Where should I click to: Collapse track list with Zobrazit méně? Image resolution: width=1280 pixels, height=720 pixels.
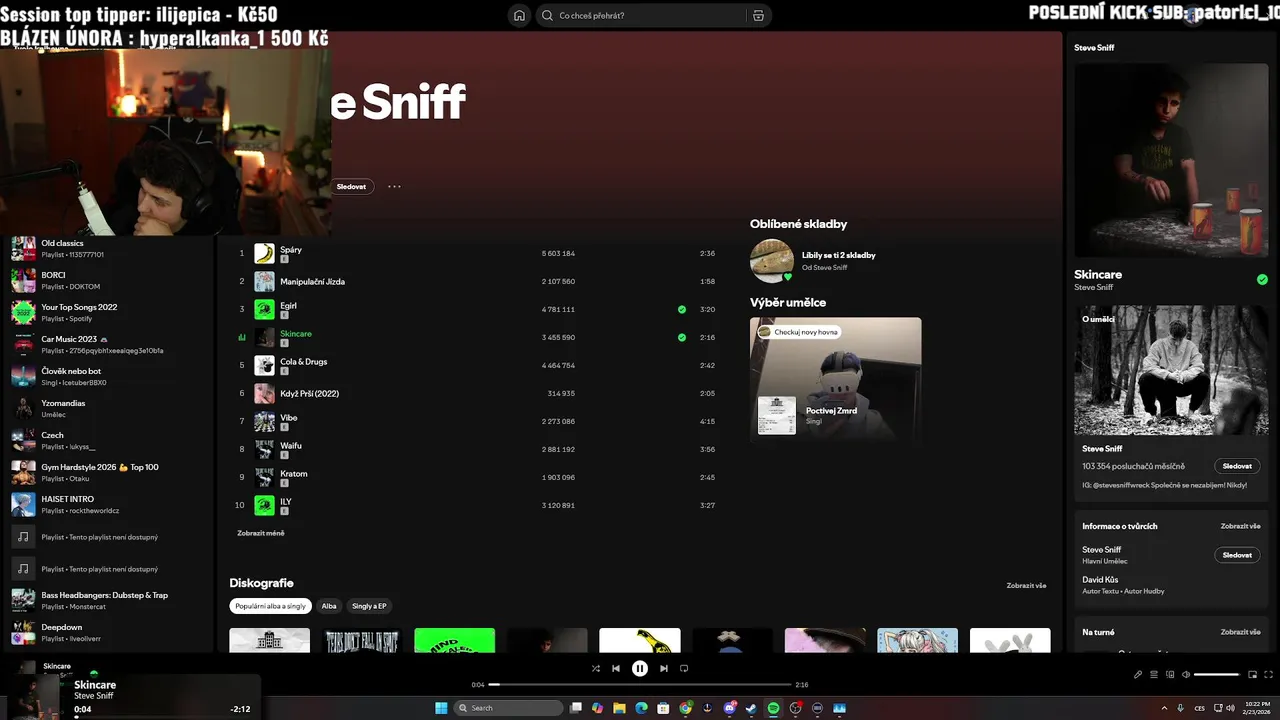[x=261, y=533]
